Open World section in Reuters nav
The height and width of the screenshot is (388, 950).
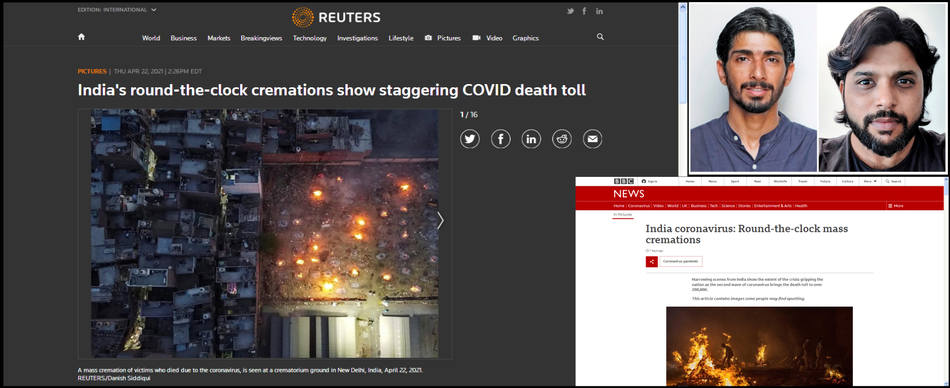[x=151, y=38]
